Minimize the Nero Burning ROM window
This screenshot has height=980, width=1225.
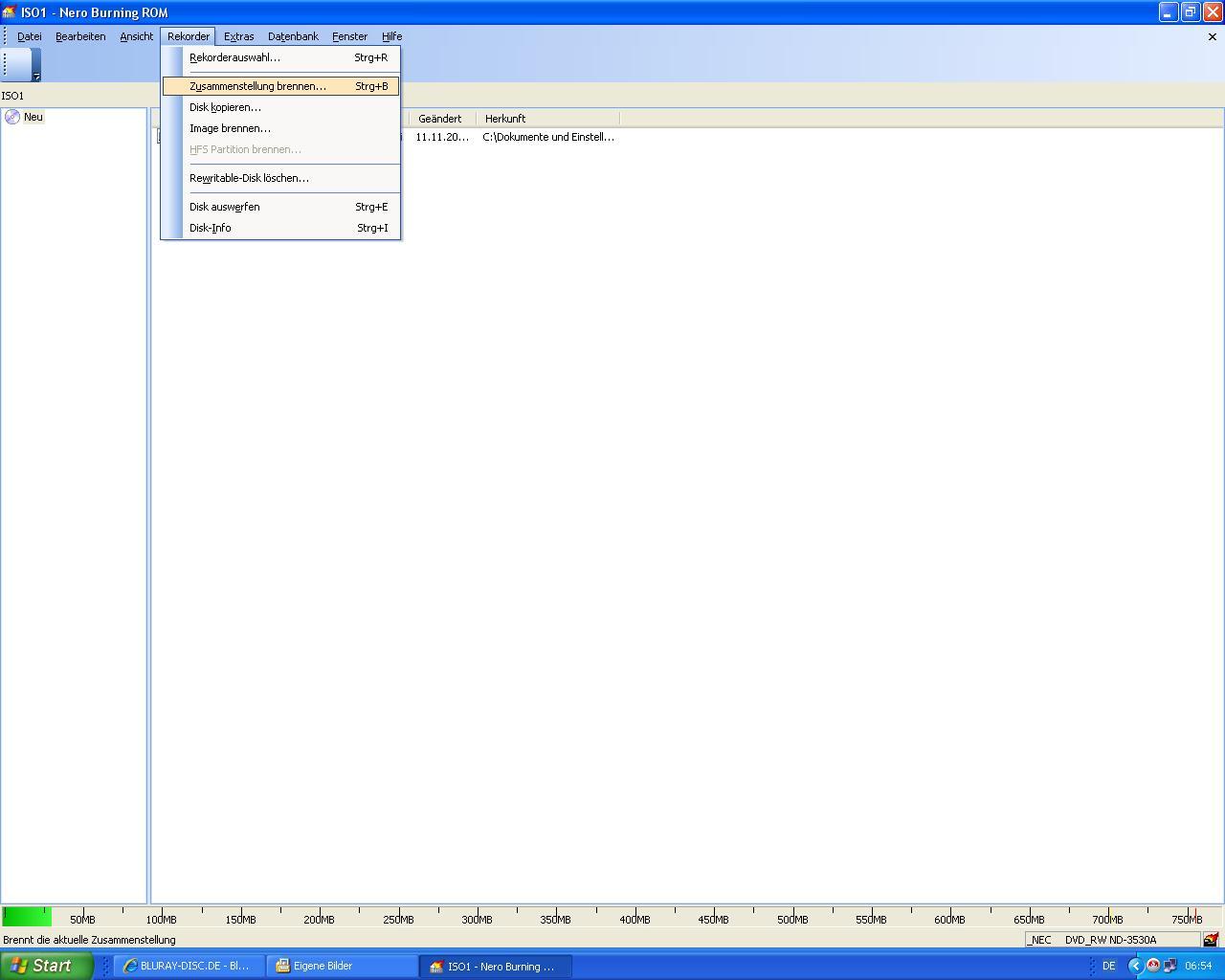tap(1169, 12)
